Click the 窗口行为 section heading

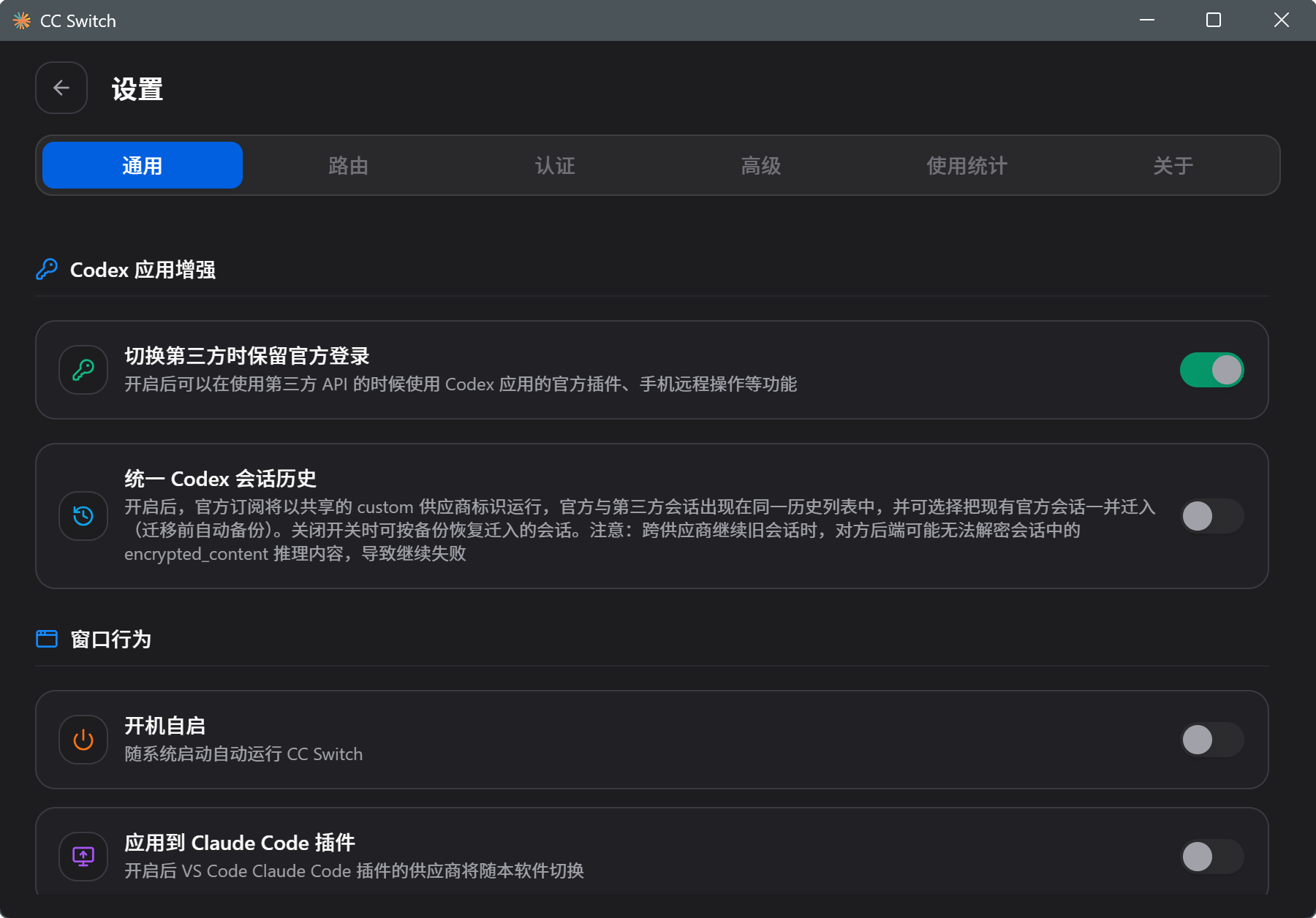click(110, 640)
